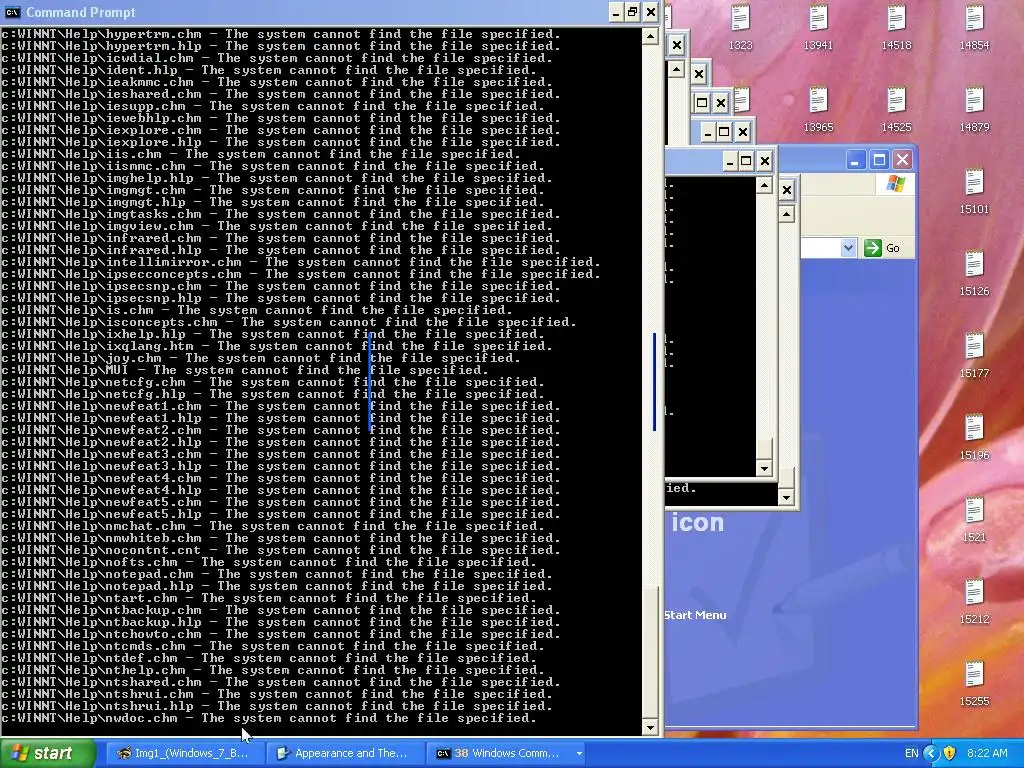Select desktop file icon 15126

click(x=974, y=274)
